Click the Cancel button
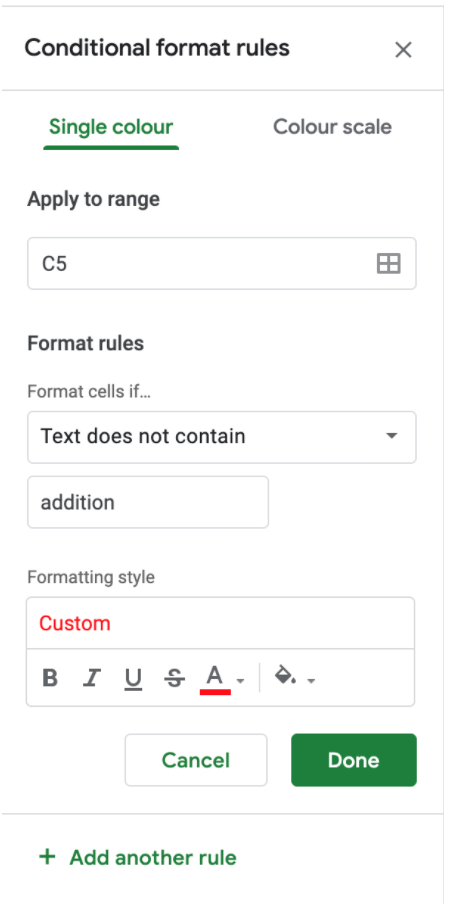The image size is (454, 904). coord(196,760)
